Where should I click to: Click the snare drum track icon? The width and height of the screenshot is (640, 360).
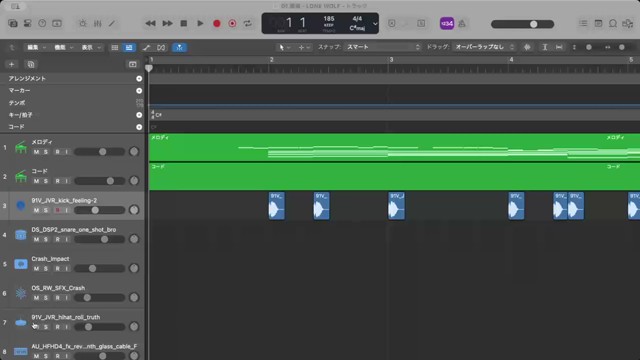[20, 235]
